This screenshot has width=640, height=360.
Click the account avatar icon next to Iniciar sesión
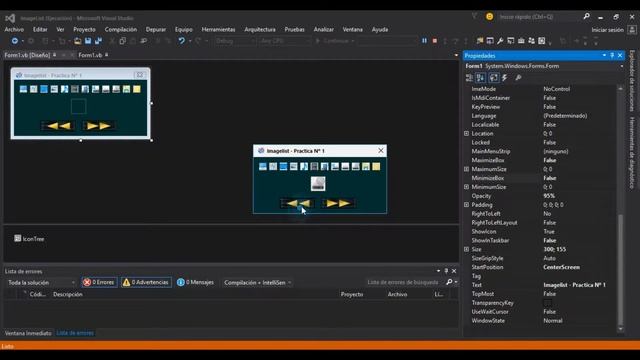632,30
